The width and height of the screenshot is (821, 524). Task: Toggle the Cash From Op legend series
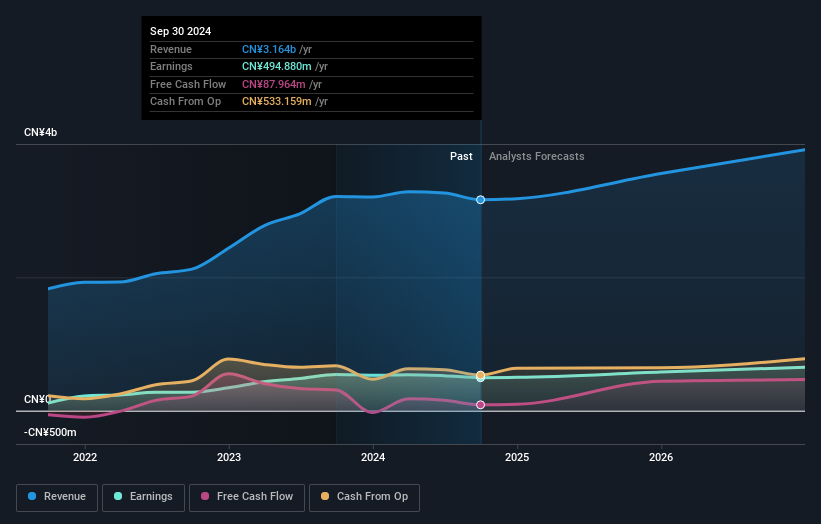point(364,497)
